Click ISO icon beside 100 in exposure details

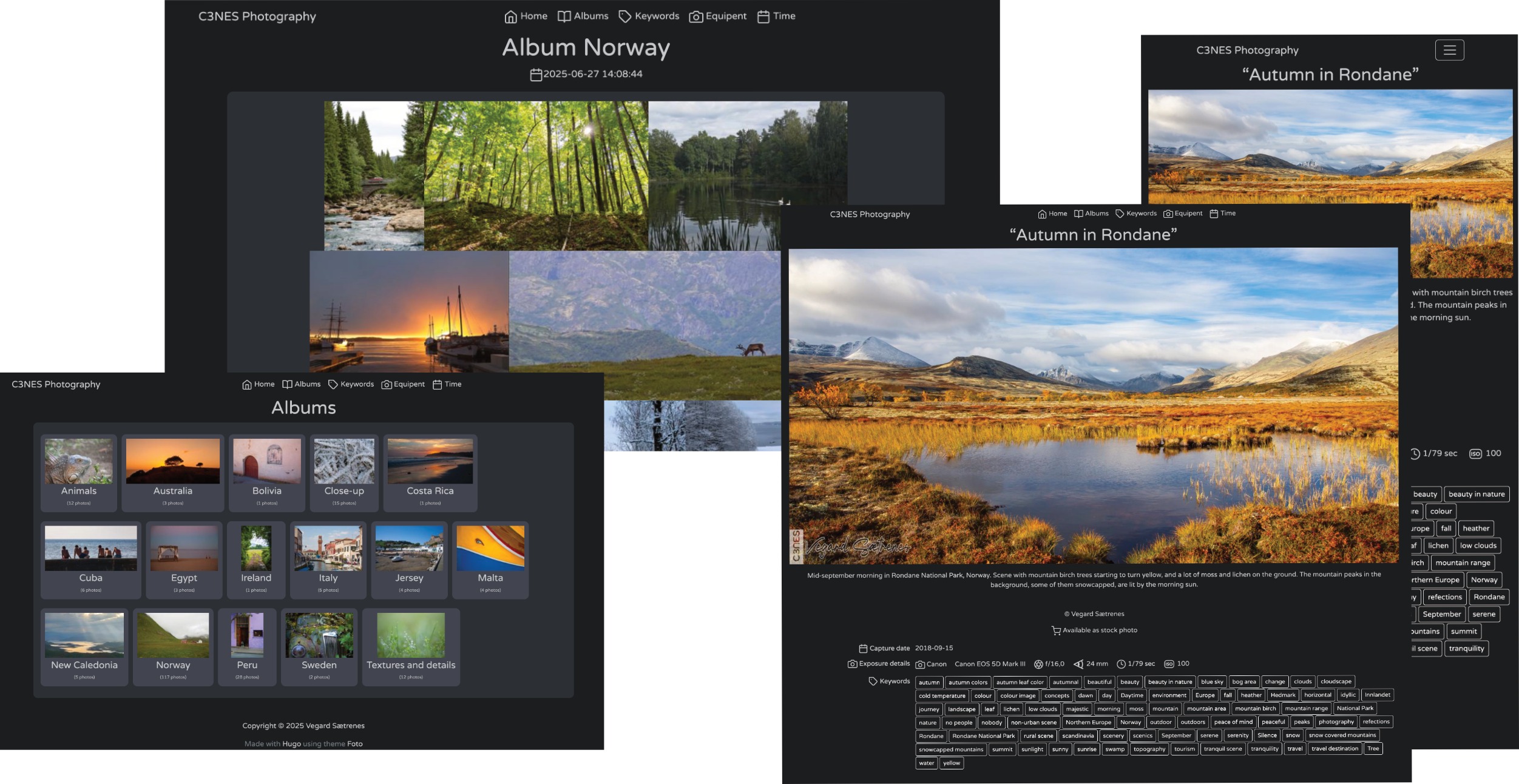click(1169, 664)
